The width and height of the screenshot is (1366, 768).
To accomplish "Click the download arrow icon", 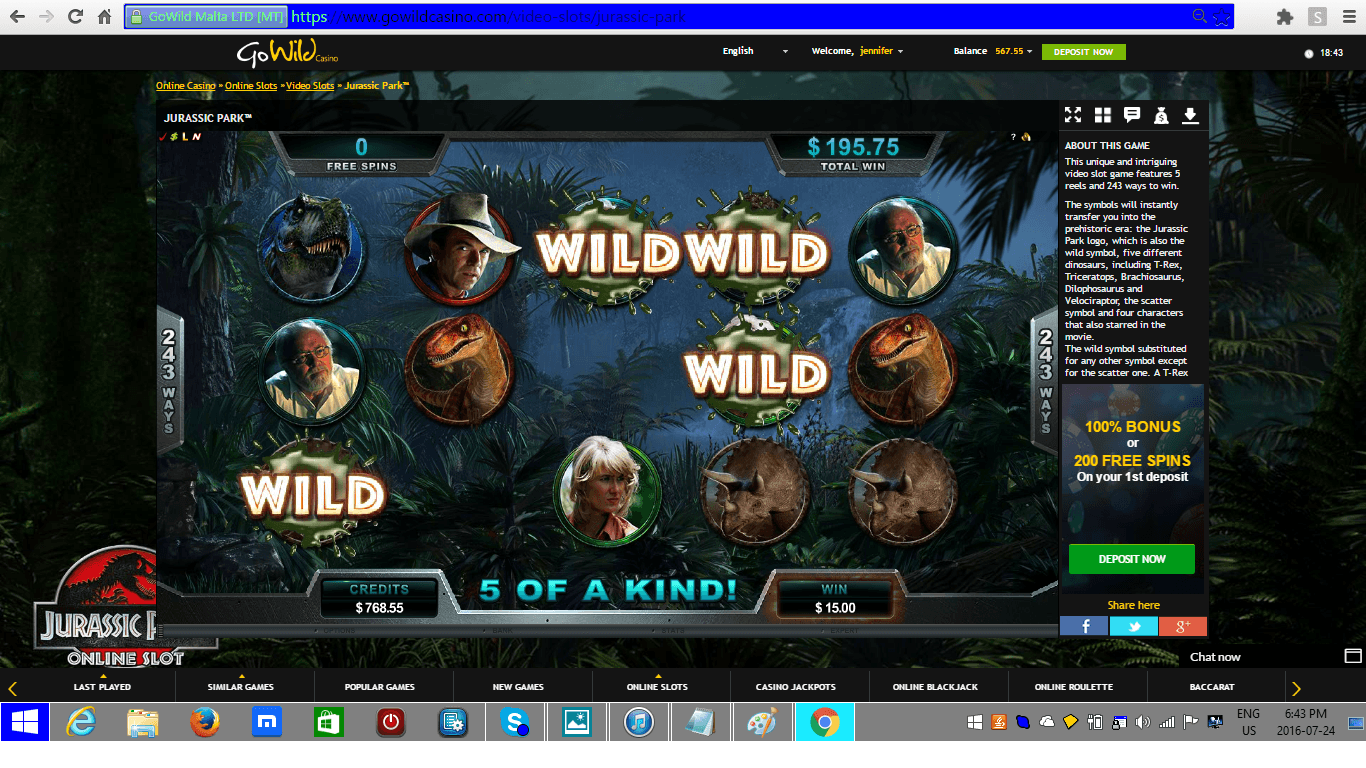I will 1190,115.
